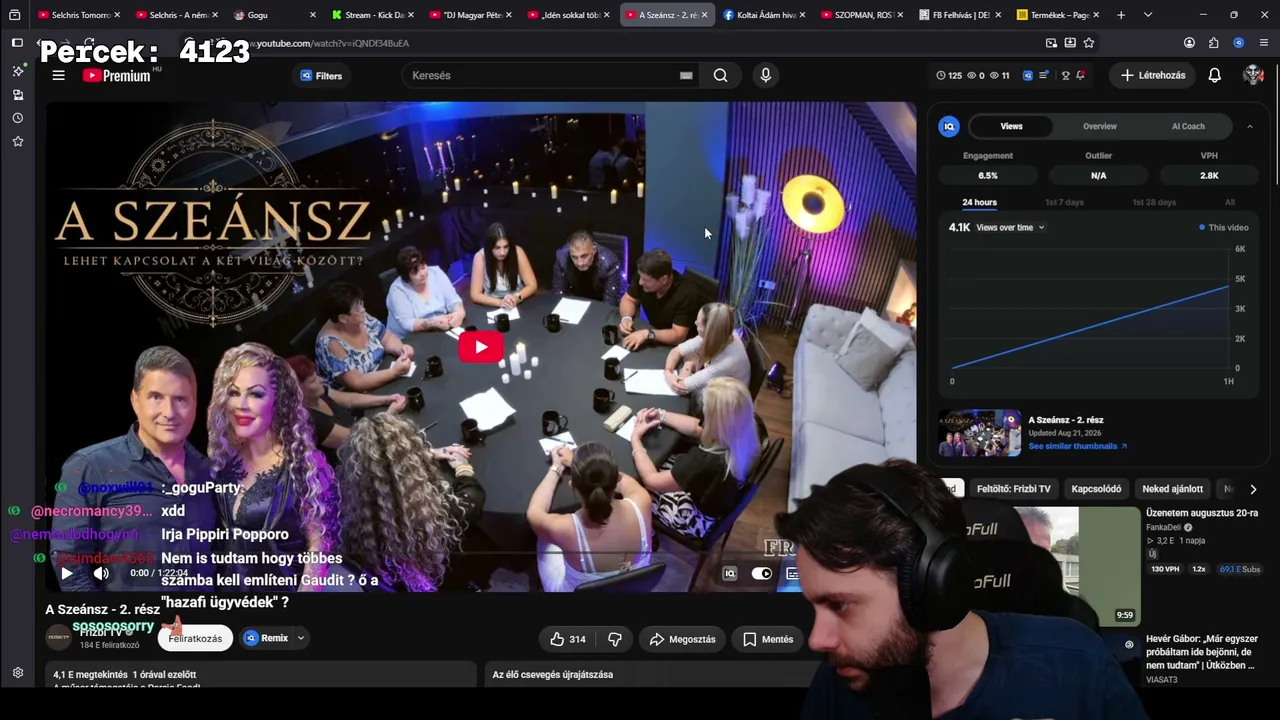Click the Megosztás share button
1280x720 pixels.
coord(682,639)
